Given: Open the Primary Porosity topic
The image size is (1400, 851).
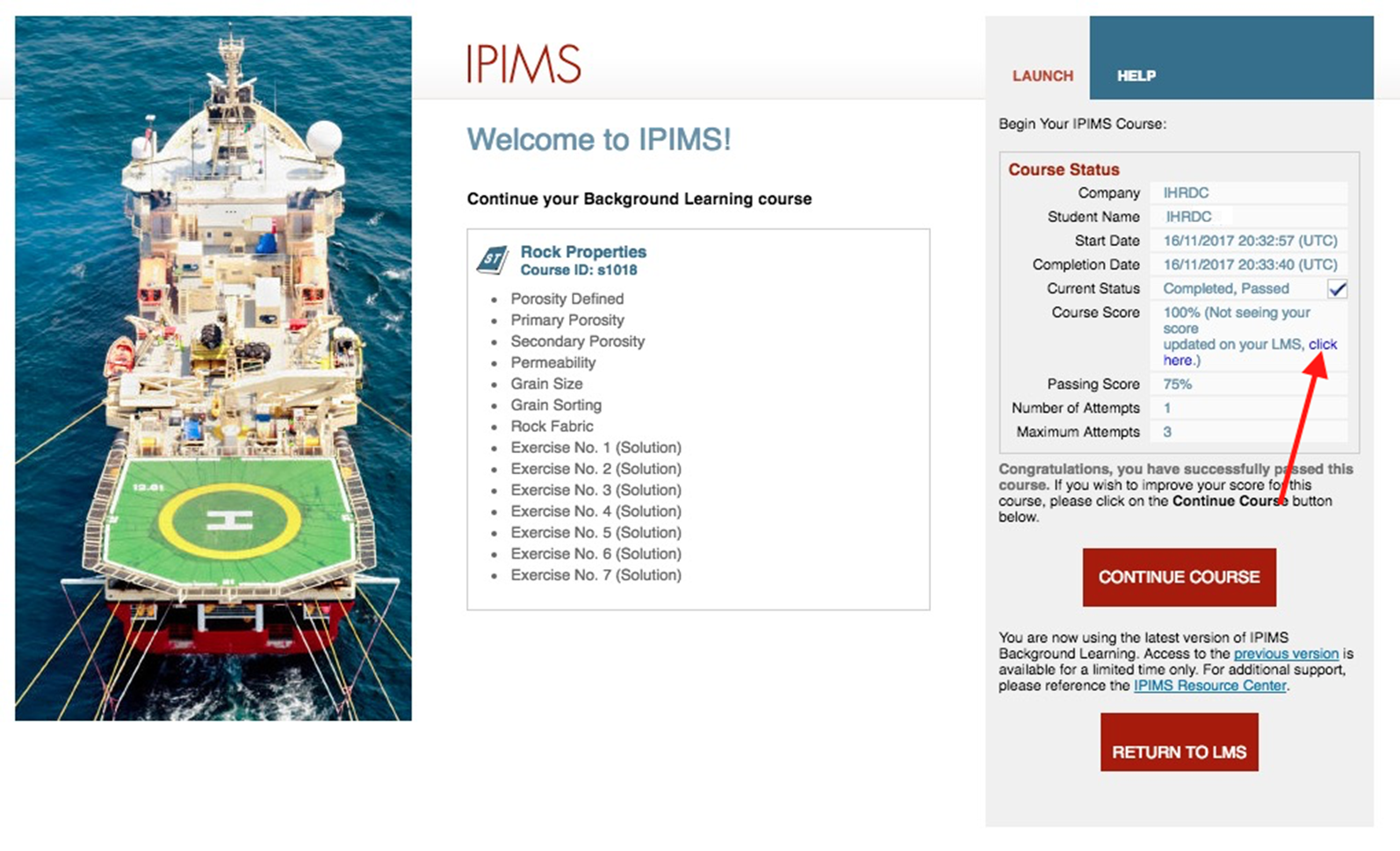Looking at the screenshot, I should point(567,320).
